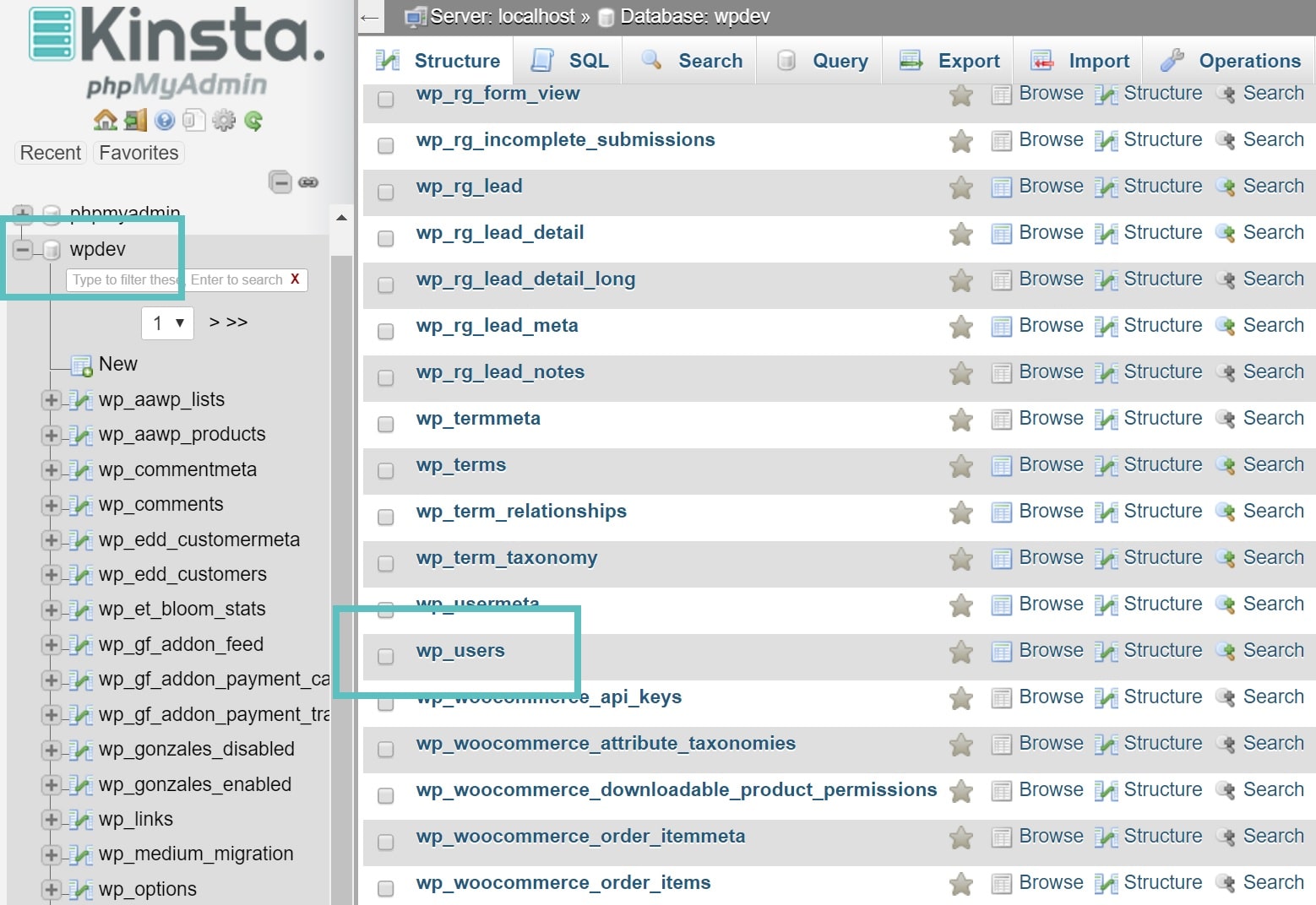This screenshot has width=1316, height=905.
Task: Select wp_gf_addon_feed in the tree
Action: (x=181, y=644)
